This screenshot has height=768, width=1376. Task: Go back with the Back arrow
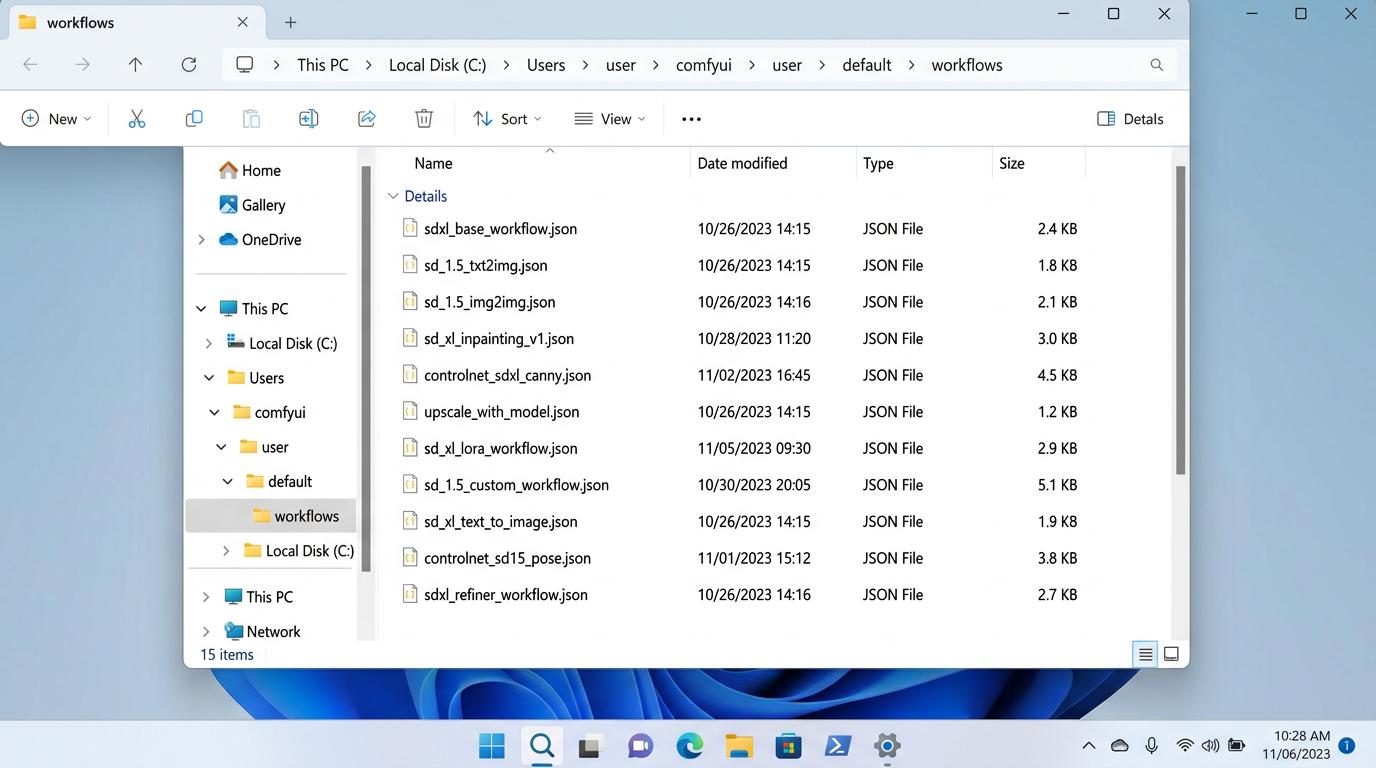(x=30, y=65)
